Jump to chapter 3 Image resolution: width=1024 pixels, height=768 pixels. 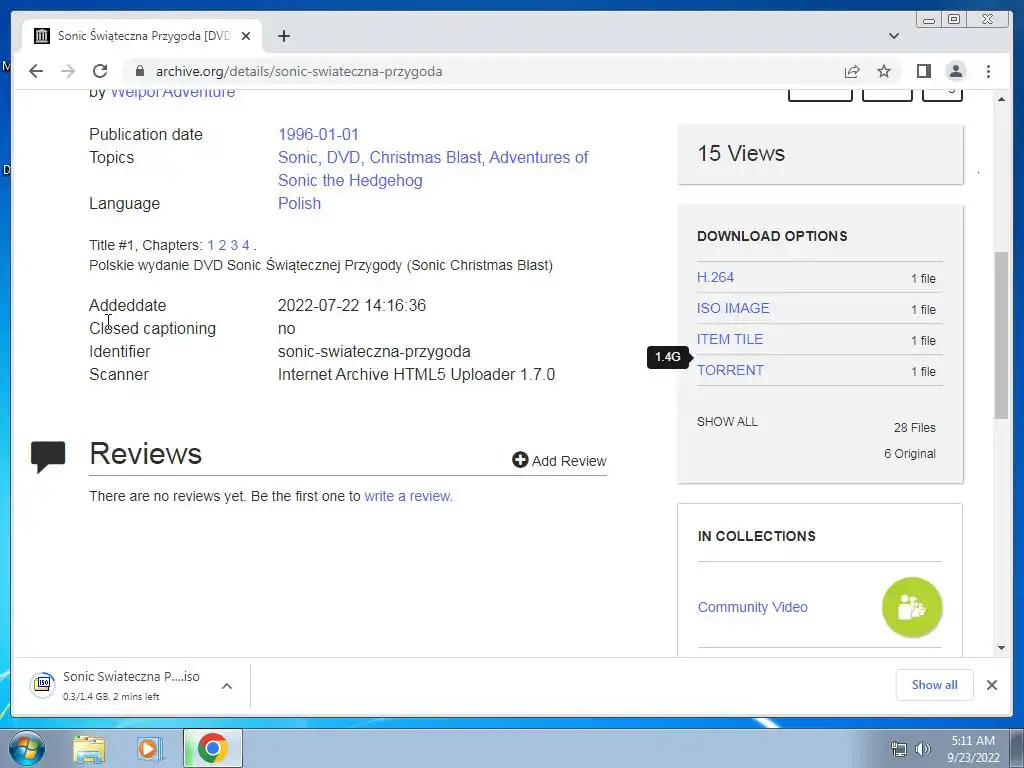[x=234, y=246]
